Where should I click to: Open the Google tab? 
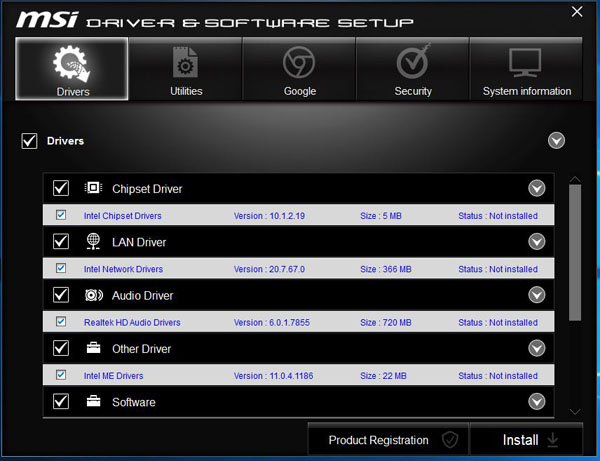coord(299,69)
